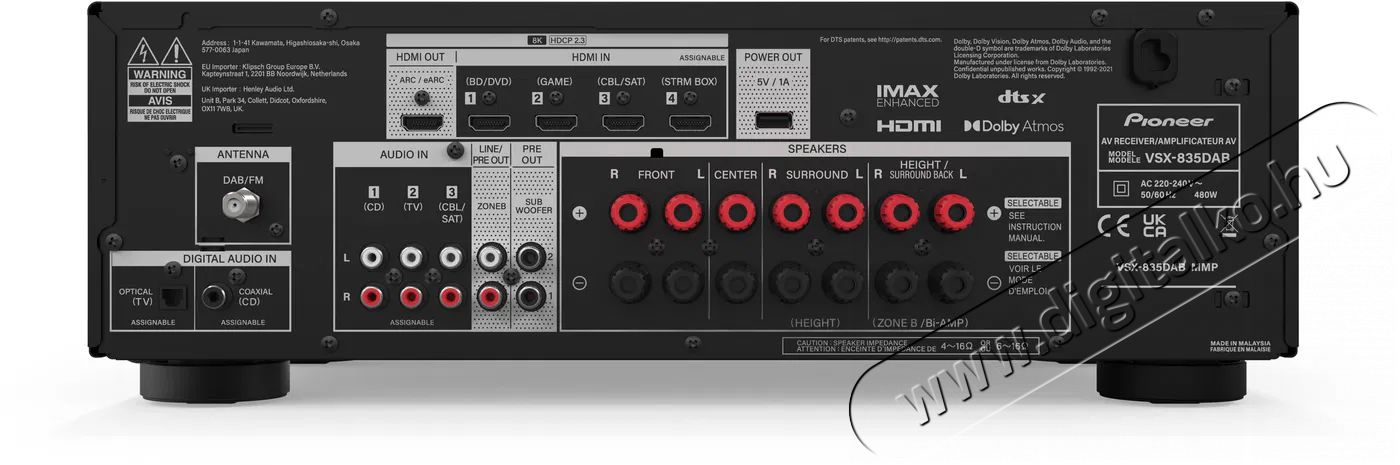The width and height of the screenshot is (1400, 465).
Task: Select HDMI IN 4 (STRM BOX) port
Action: 690,124
